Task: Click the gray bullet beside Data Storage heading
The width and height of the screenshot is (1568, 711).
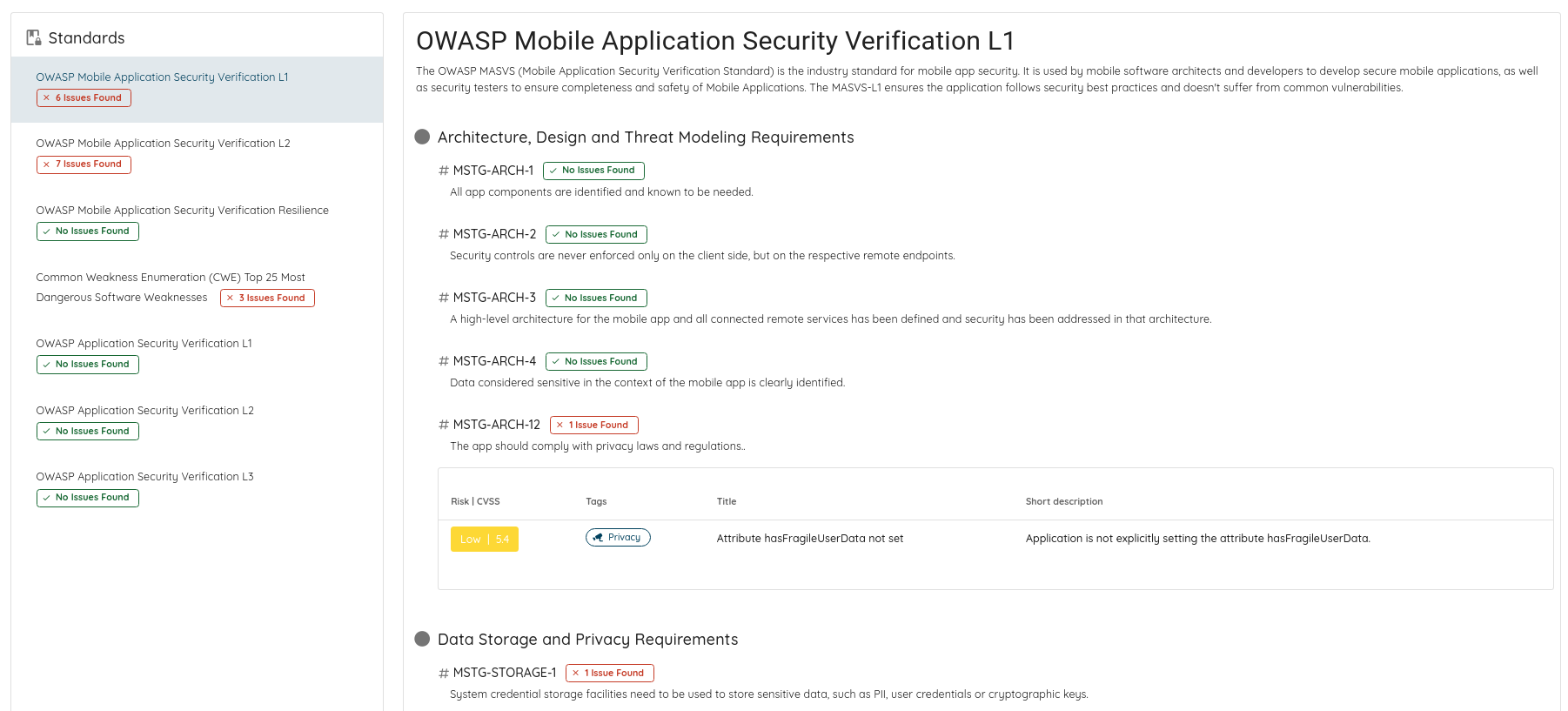Action: 422,639
